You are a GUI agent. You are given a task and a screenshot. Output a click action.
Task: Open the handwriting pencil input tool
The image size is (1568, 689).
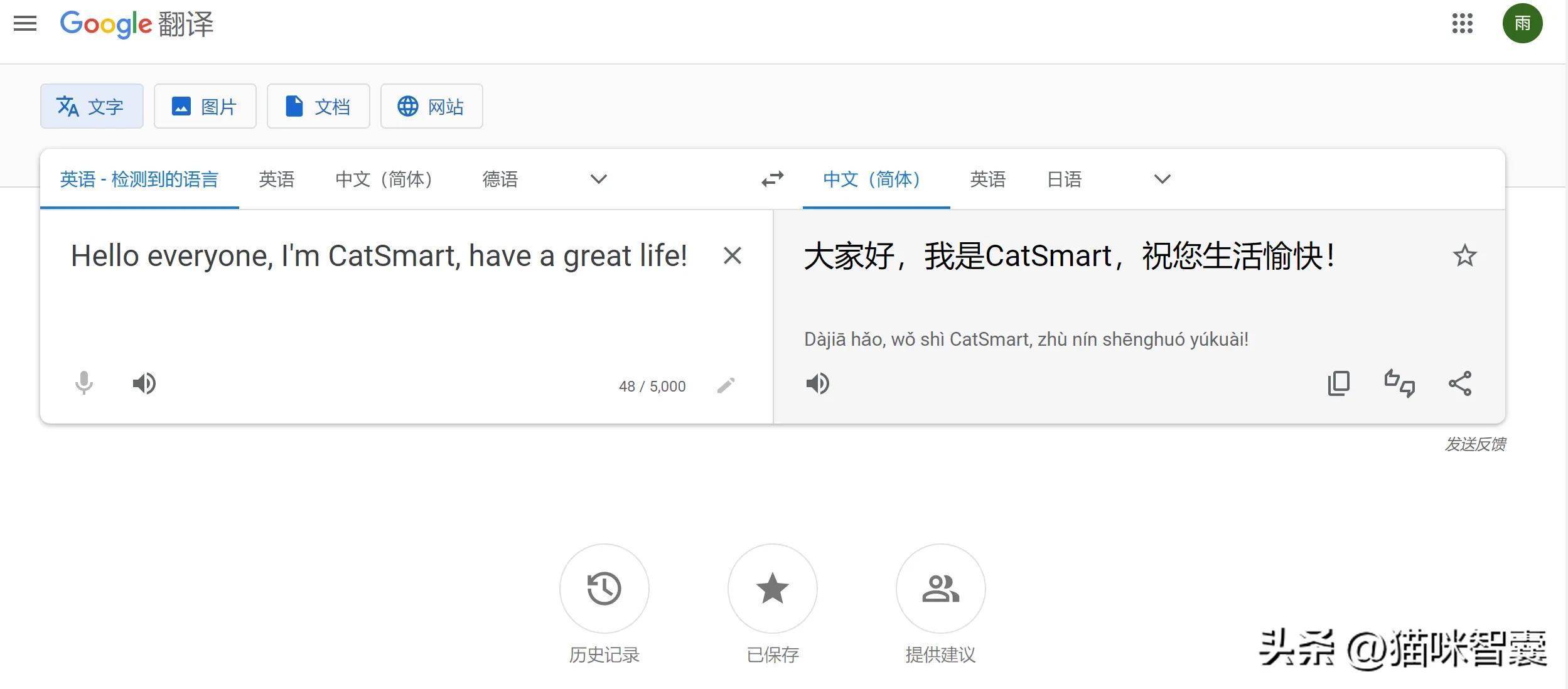(x=726, y=385)
